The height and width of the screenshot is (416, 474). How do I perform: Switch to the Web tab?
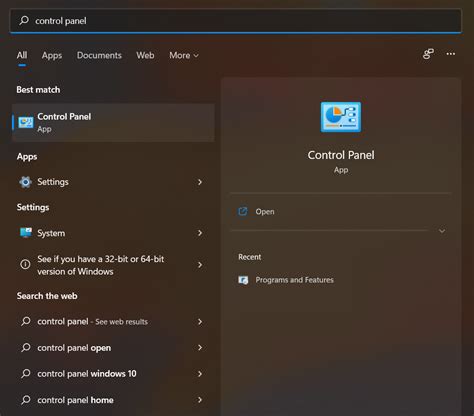point(145,55)
